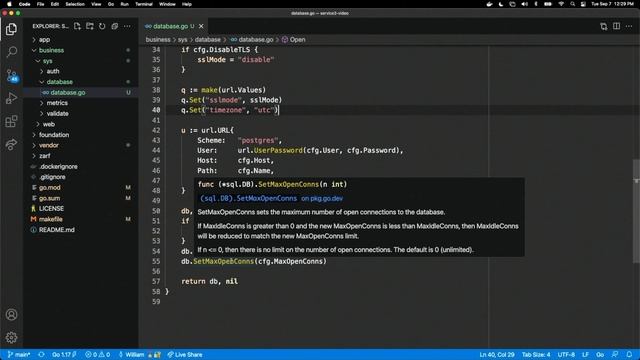Viewport: 640px width, 360px height.
Task: Open the Selection menu
Action: tap(75, 4)
